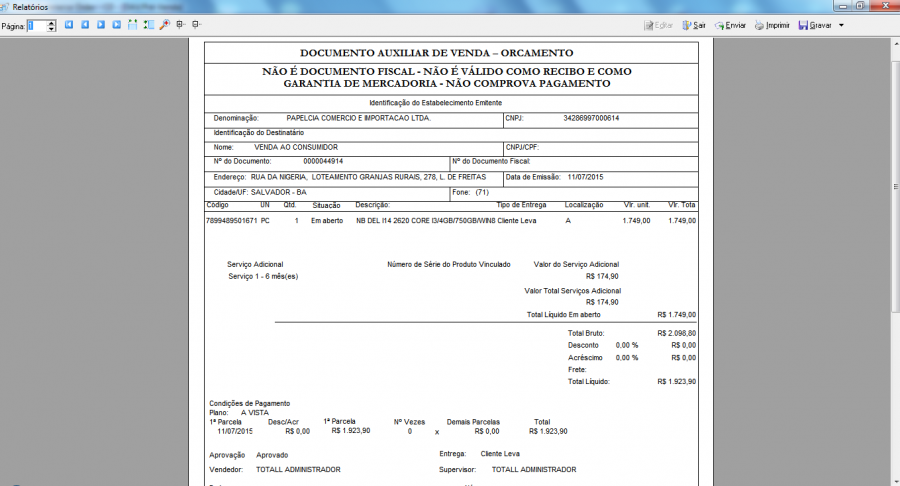Image resolution: width=900 pixels, height=486 pixels.
Task: Go to the first page of report
Action: [x=69, y=25]
